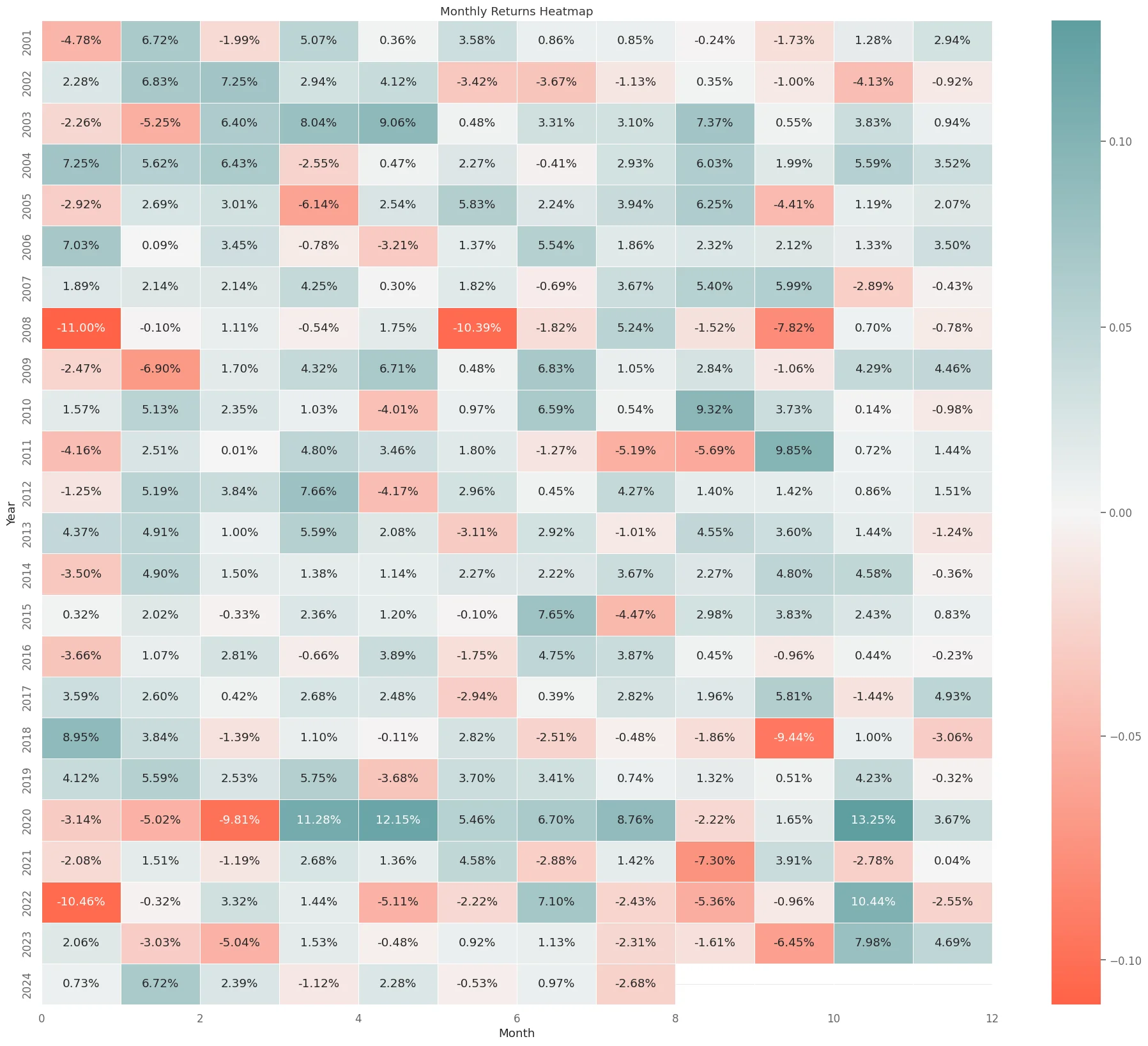Click the -9.44% cell in 2018
Viewport: 1148px width, 1046px height.
(793, 737)
